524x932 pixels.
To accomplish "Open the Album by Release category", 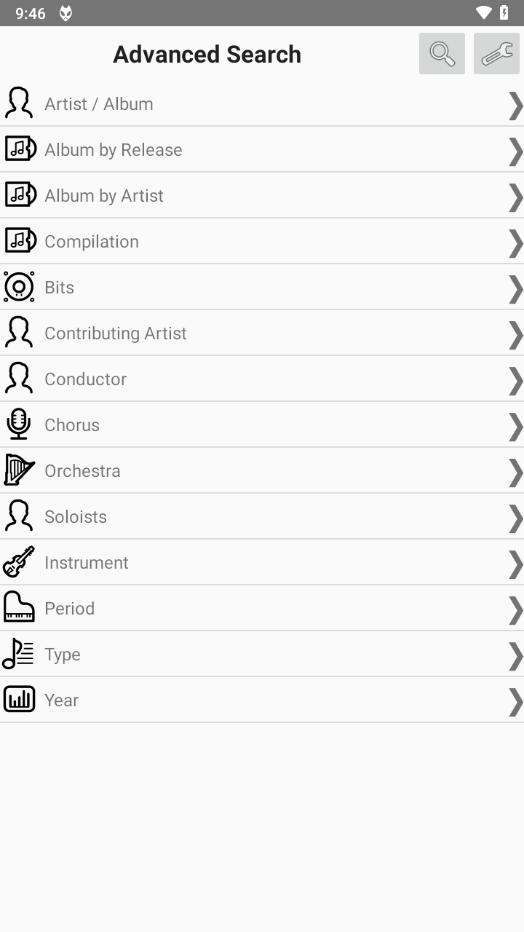I will (x=262, y=149).
